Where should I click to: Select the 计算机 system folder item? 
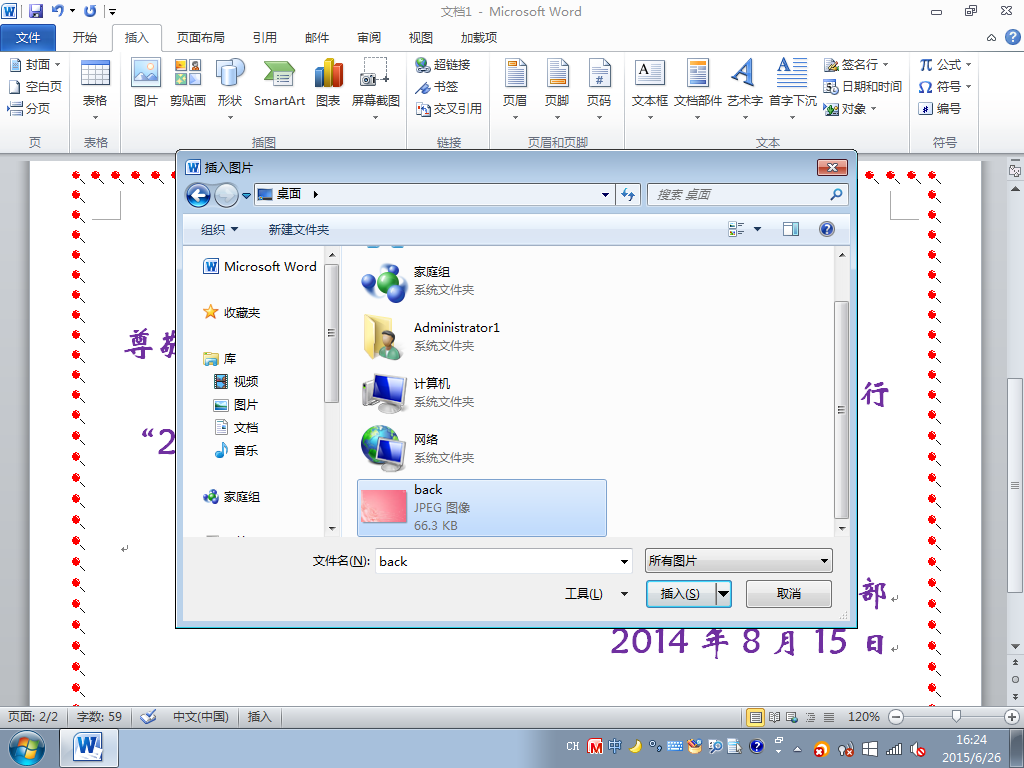(x=482, y=392)
